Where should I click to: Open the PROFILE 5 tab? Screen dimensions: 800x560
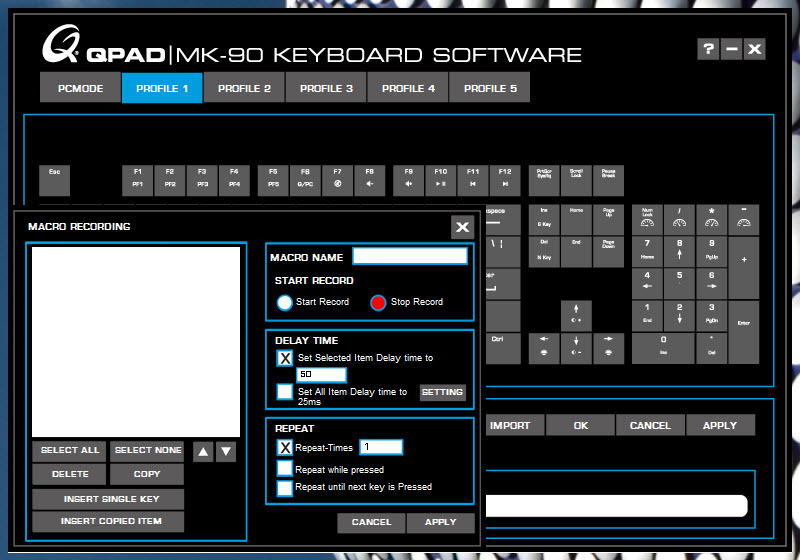click(x=490, y=88)
